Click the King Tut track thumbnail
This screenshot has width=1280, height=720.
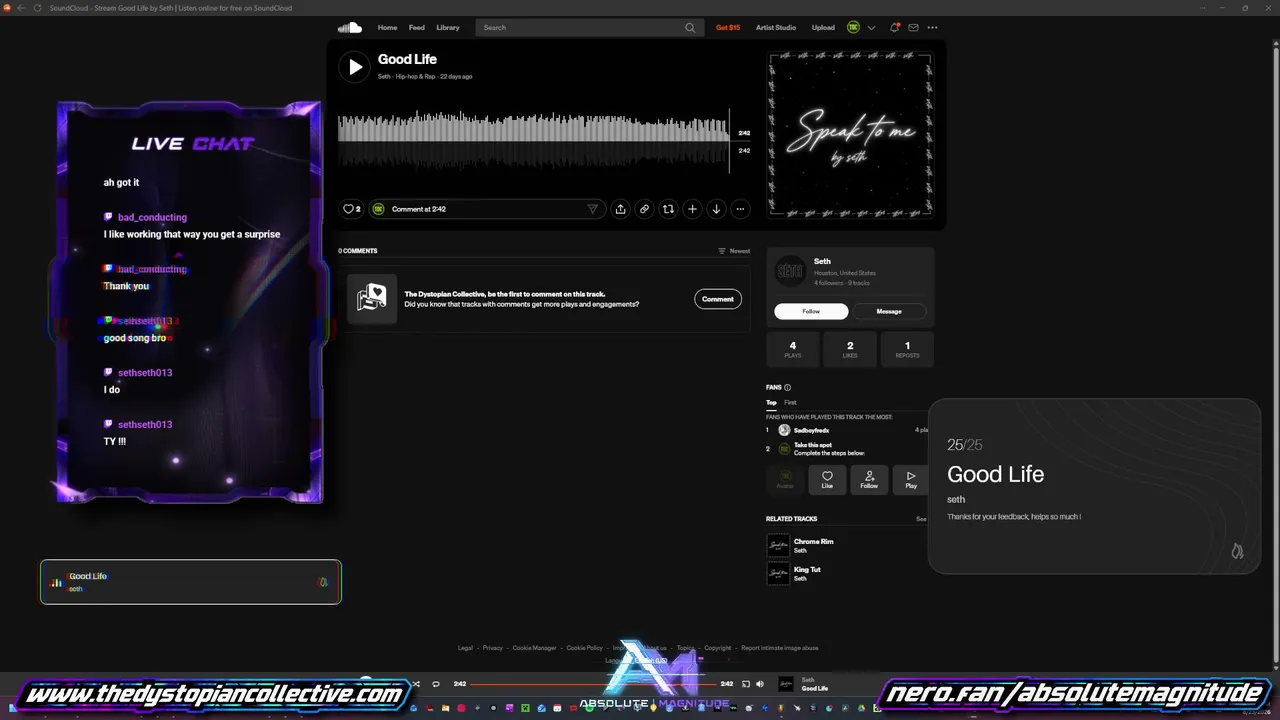778,574
